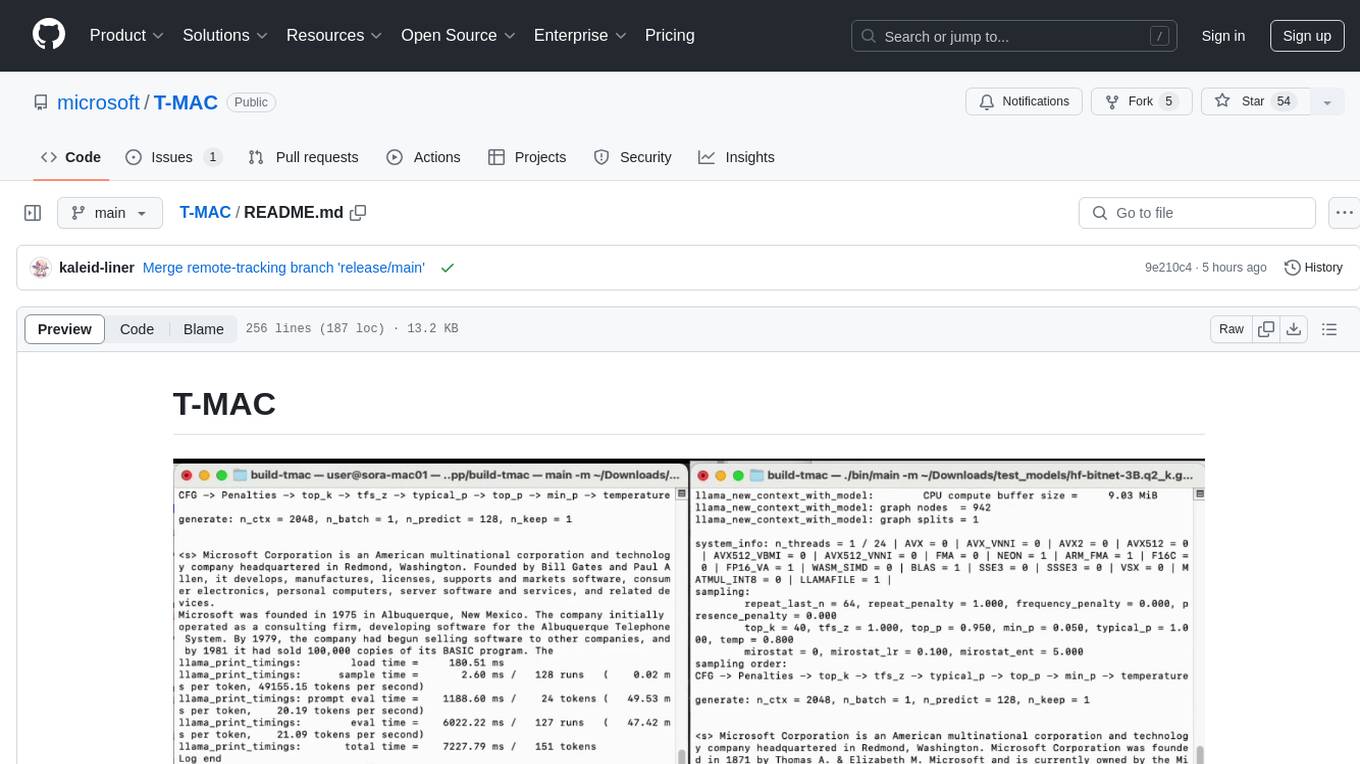Open the Issues tab
The image size is (1360, 764).
coord(173,157)
